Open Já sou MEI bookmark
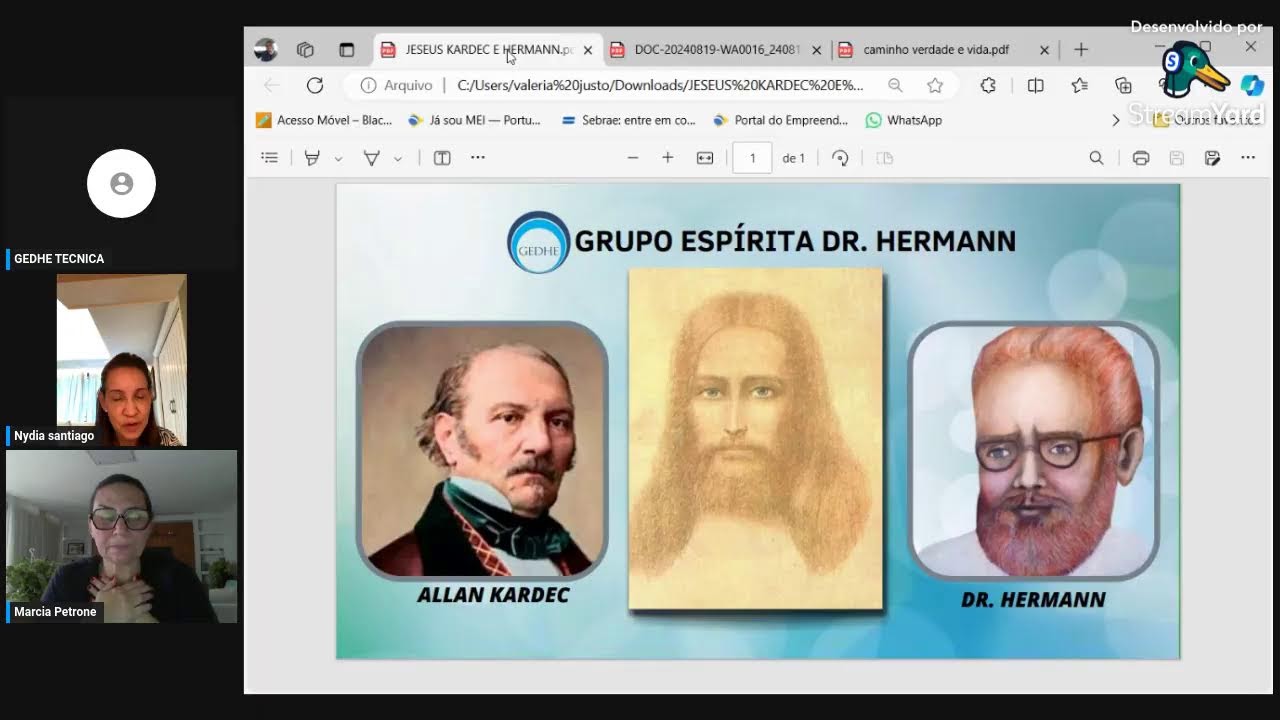Viewport: 1280px width, 720px height. (474, 120)
